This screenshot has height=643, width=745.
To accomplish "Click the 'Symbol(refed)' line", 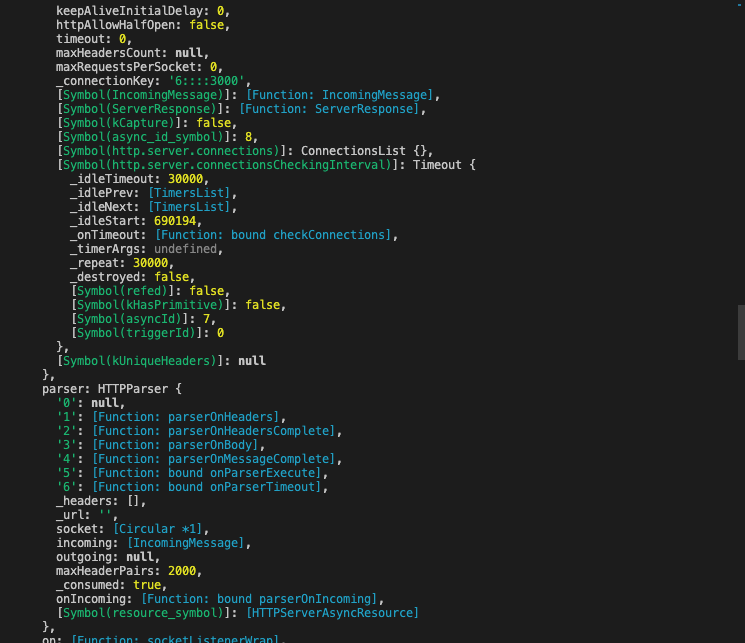I will [150, 291].
